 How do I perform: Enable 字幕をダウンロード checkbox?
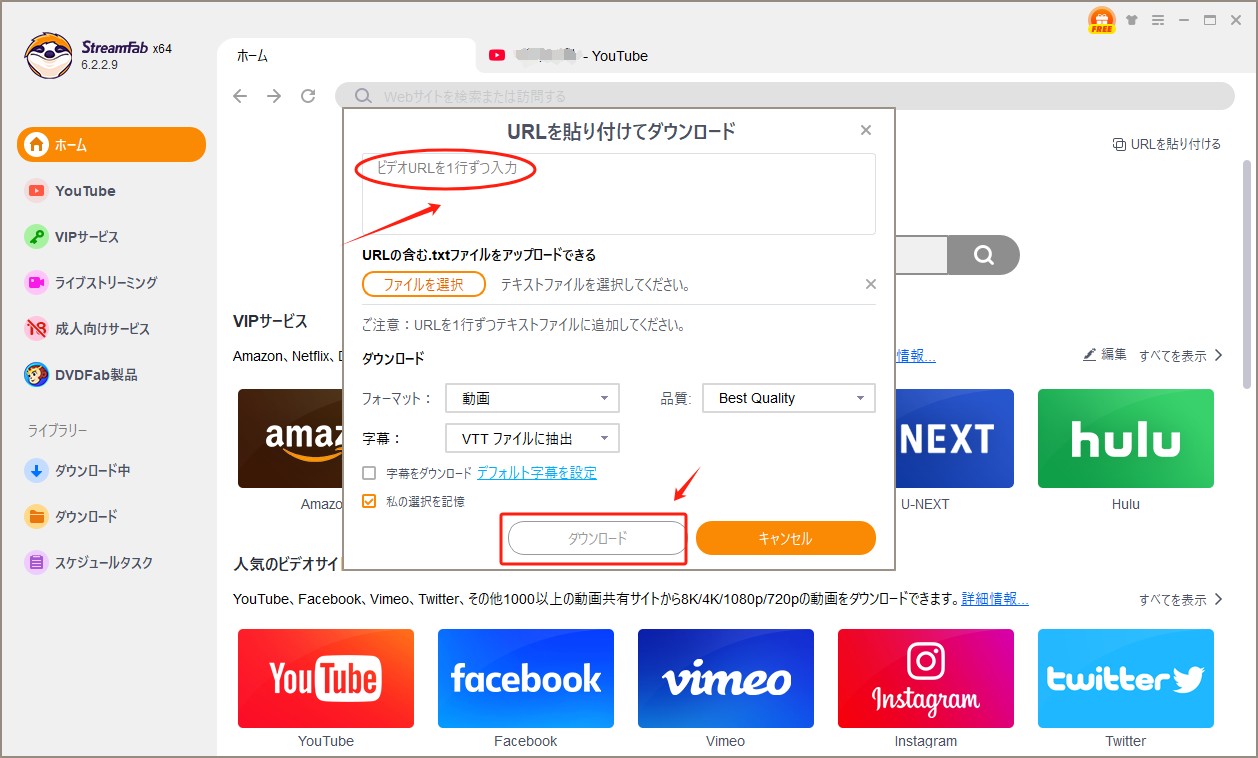pos(370,473)
